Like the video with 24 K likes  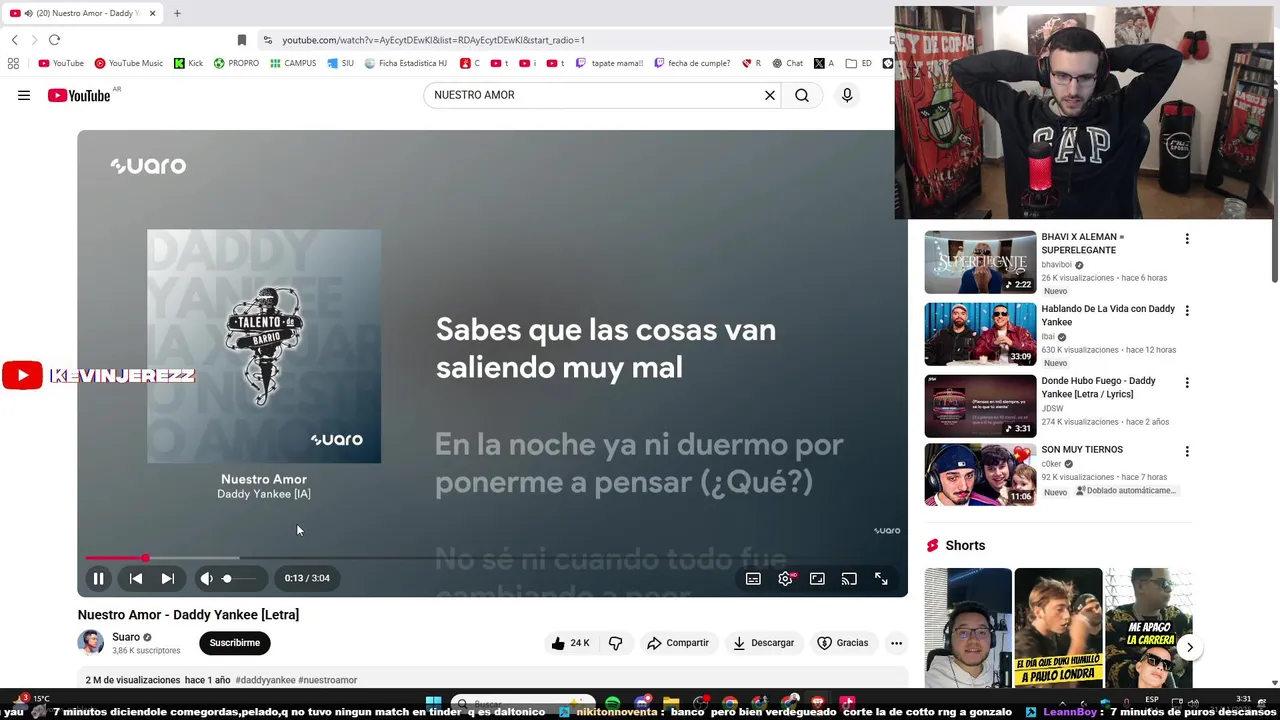(570, 643)
